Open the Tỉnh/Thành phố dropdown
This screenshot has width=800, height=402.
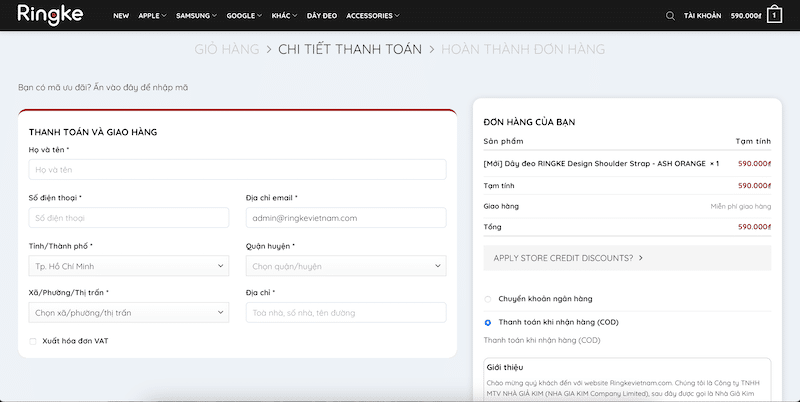(x=129, y=266)
